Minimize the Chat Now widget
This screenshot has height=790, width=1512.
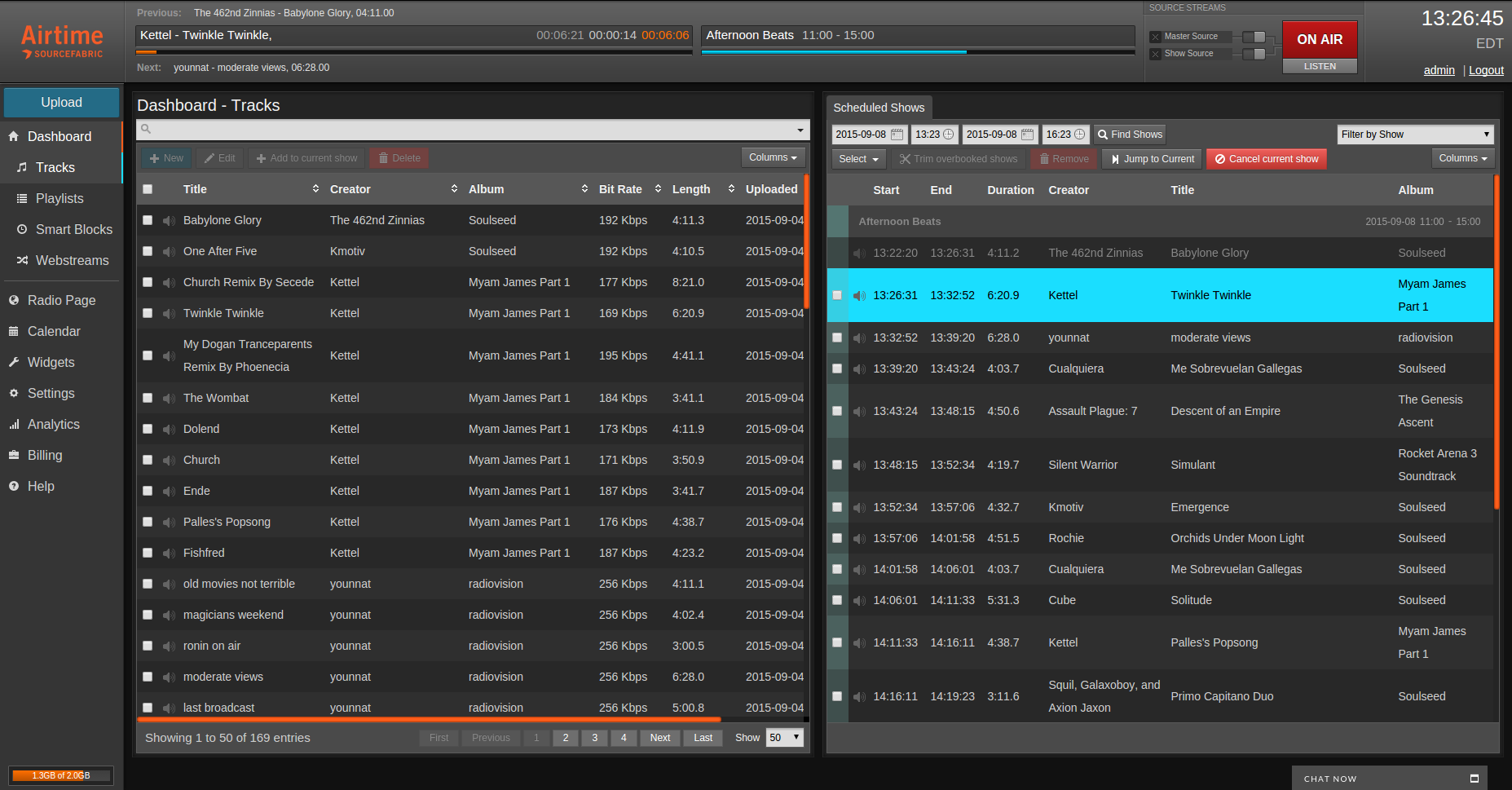[x=1474, y=779]
